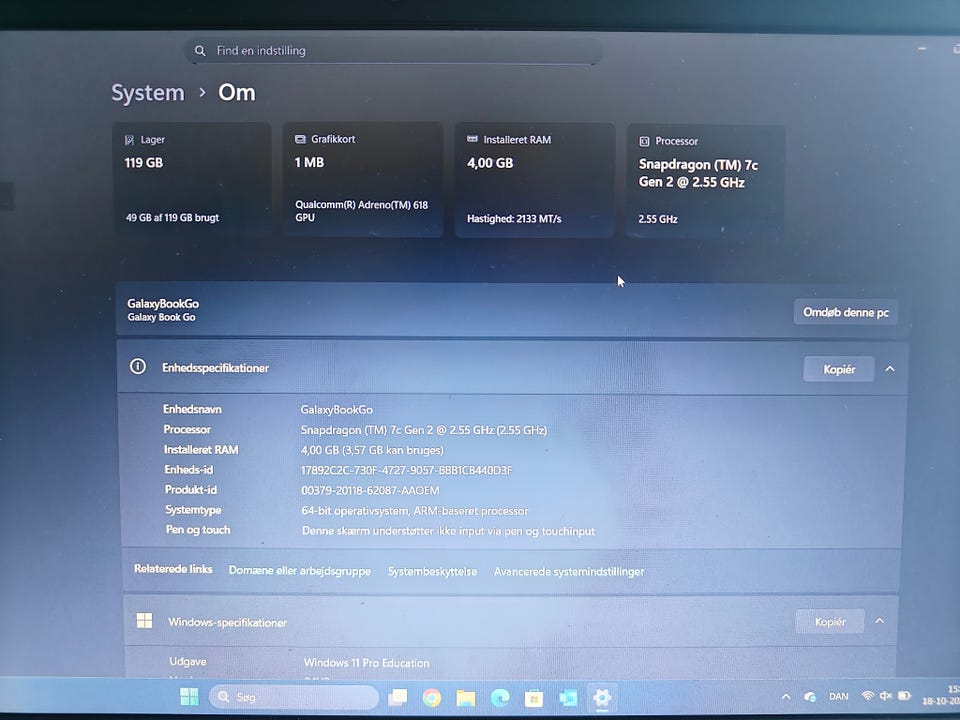The height and width of the screenshot is (720, 960).
Task: Open the clock and date in taskbar
Action: pos(941,695)
